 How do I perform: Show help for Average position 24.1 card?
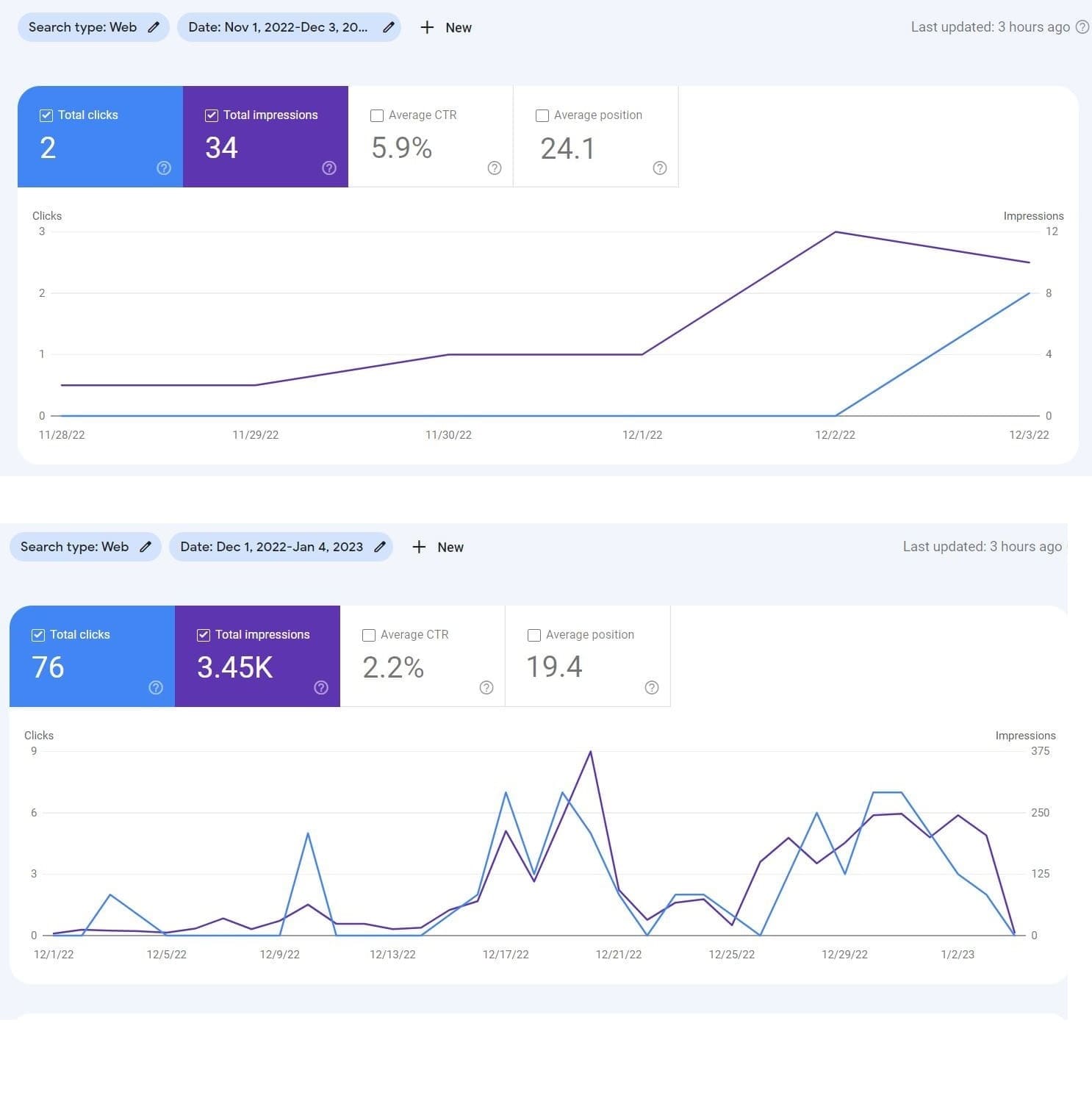[x=660, y=168]
